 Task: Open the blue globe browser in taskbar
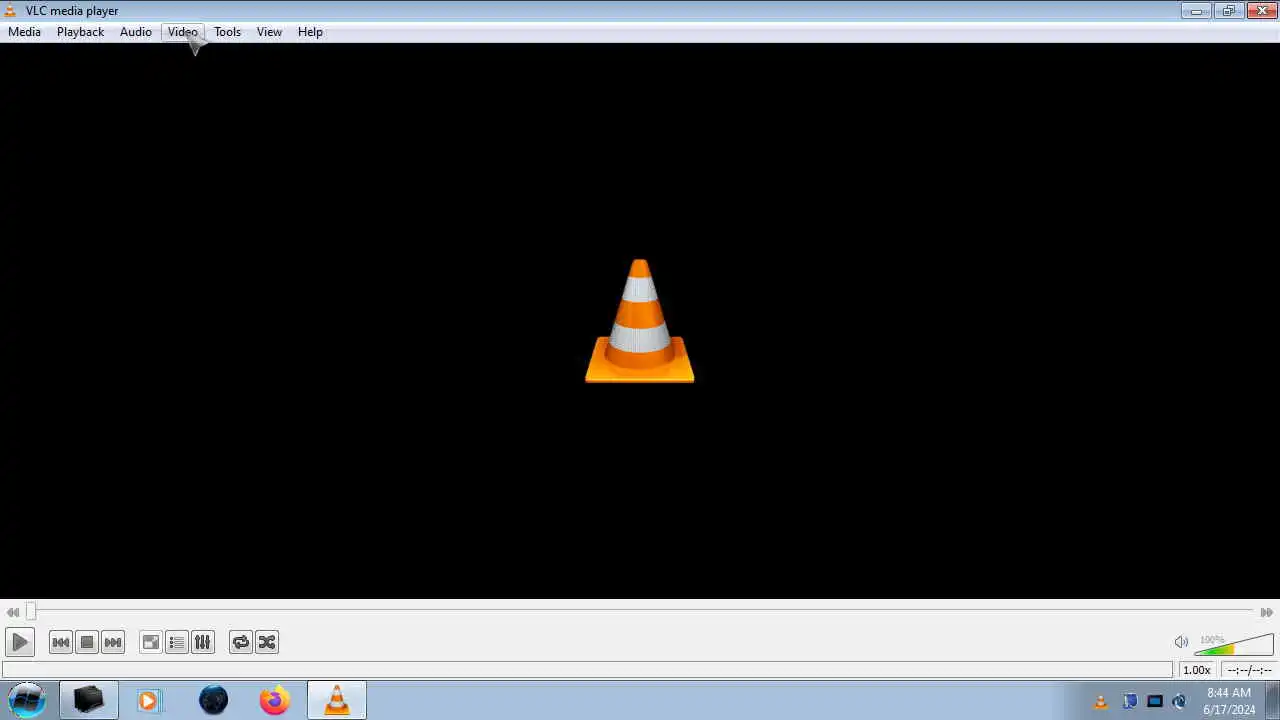tap(213, 700)
